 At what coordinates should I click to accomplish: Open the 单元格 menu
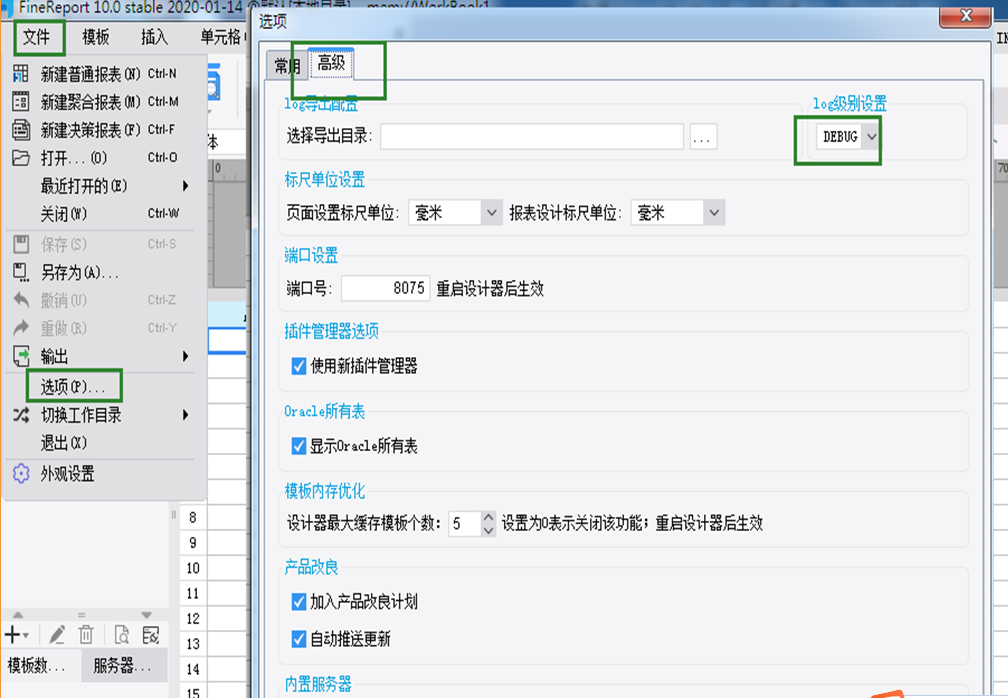[220, 37]
